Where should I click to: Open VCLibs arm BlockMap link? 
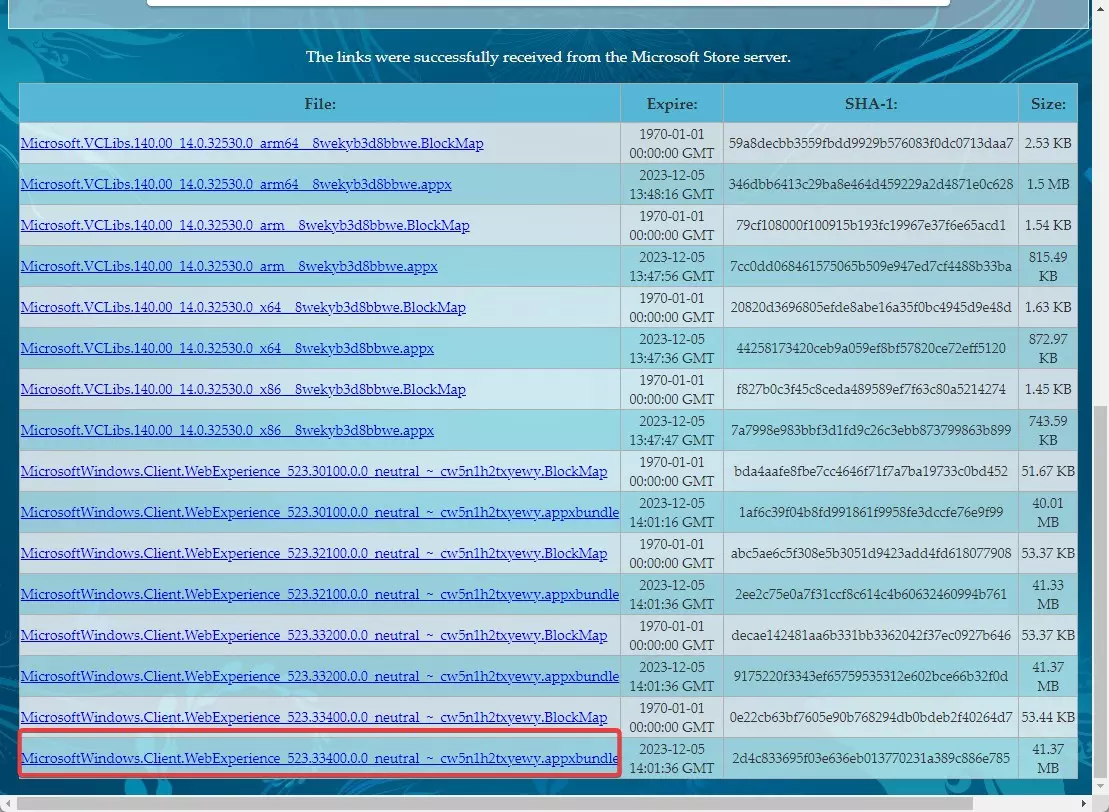point(245,225)
